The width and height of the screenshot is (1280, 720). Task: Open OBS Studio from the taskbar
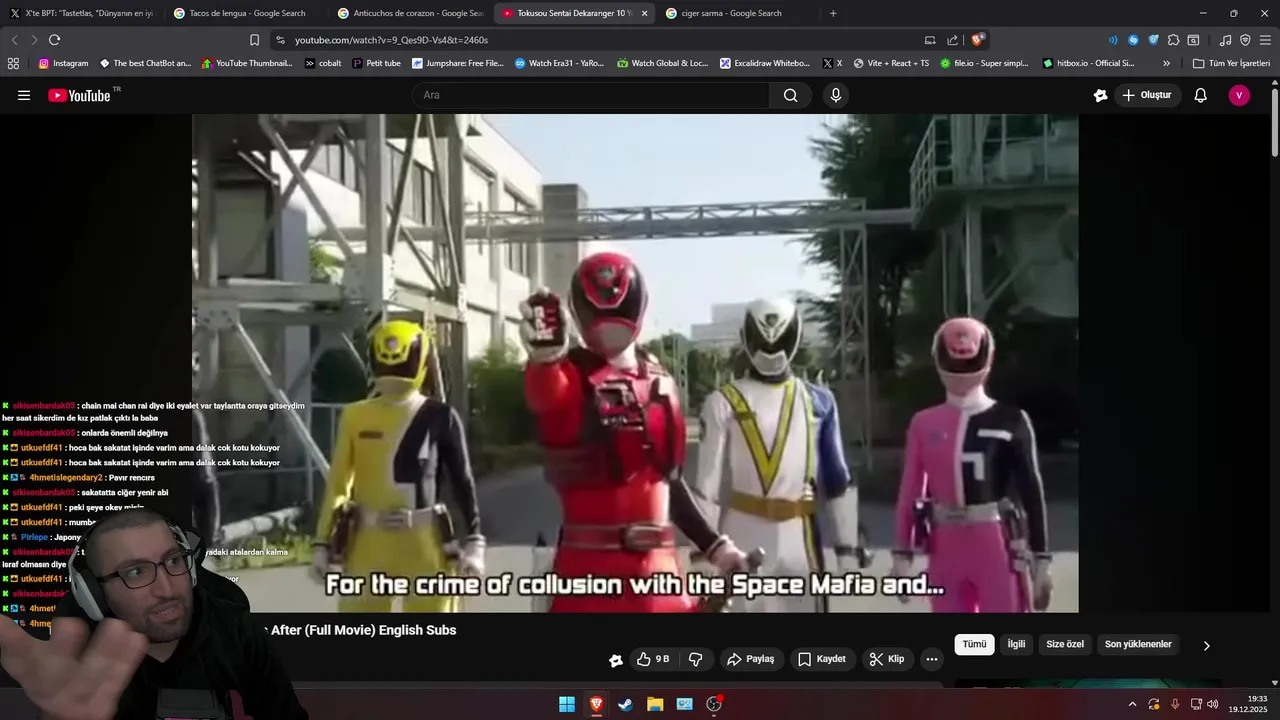pos(714,704)
